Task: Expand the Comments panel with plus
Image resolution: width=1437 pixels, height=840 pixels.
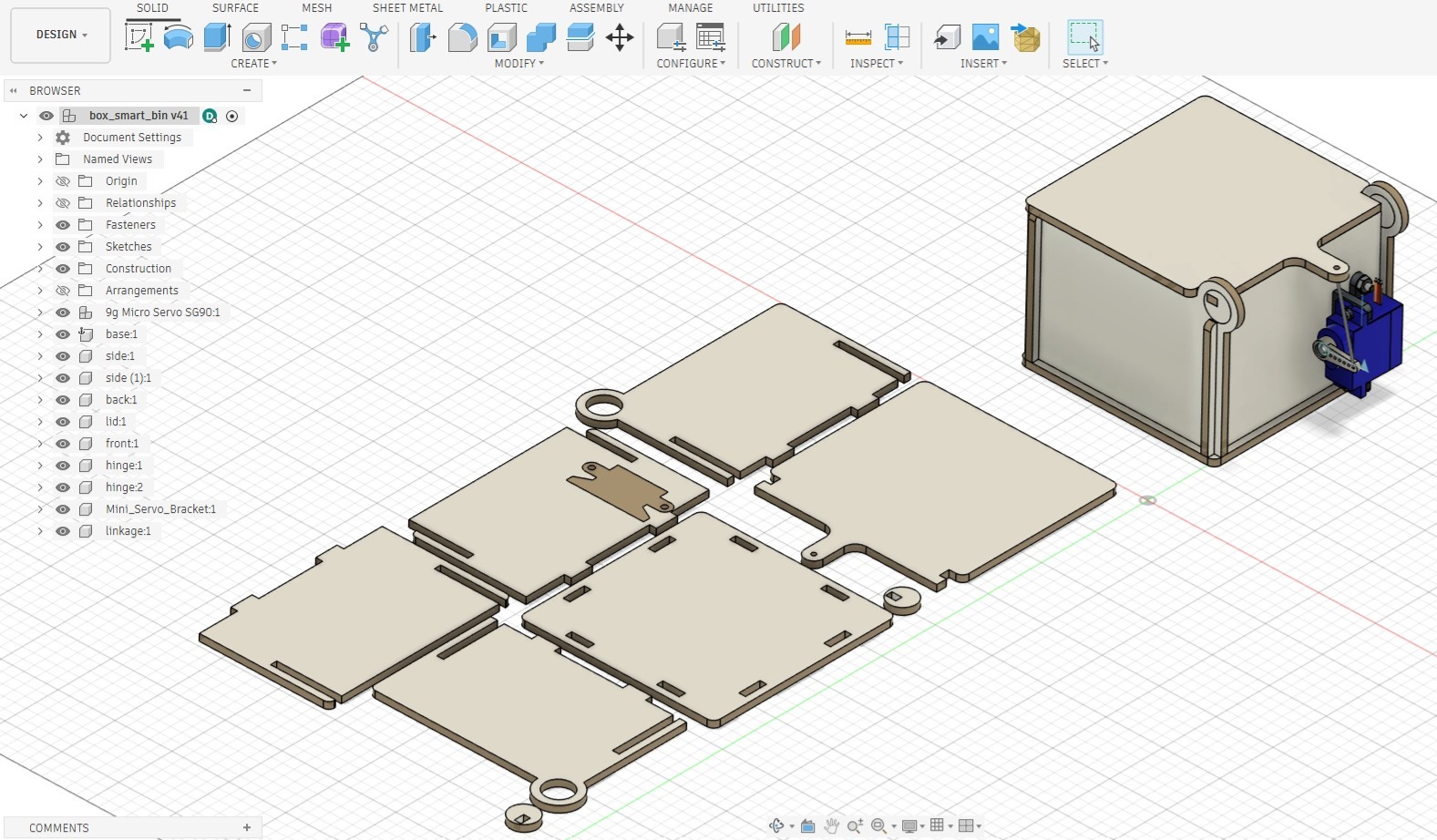Action: (247, 827)
